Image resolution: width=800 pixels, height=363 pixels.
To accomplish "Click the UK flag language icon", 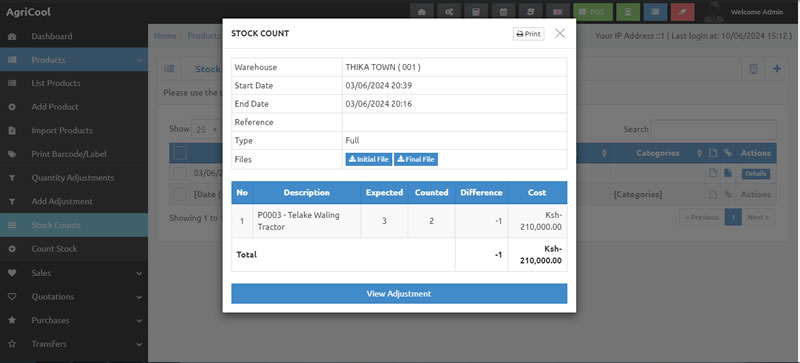I will pos(558,12).
